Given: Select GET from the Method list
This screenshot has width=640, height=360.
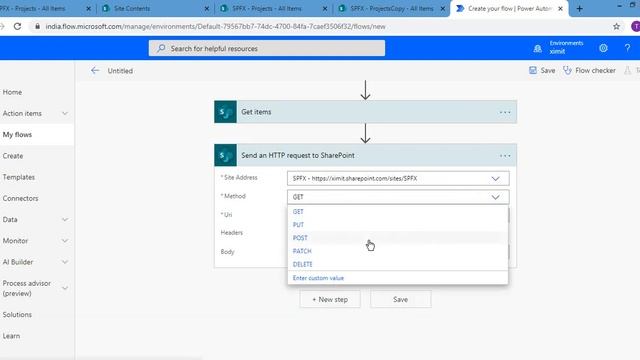Looking at the screenshot, I should pyautogui.click(x=398, y=212).
